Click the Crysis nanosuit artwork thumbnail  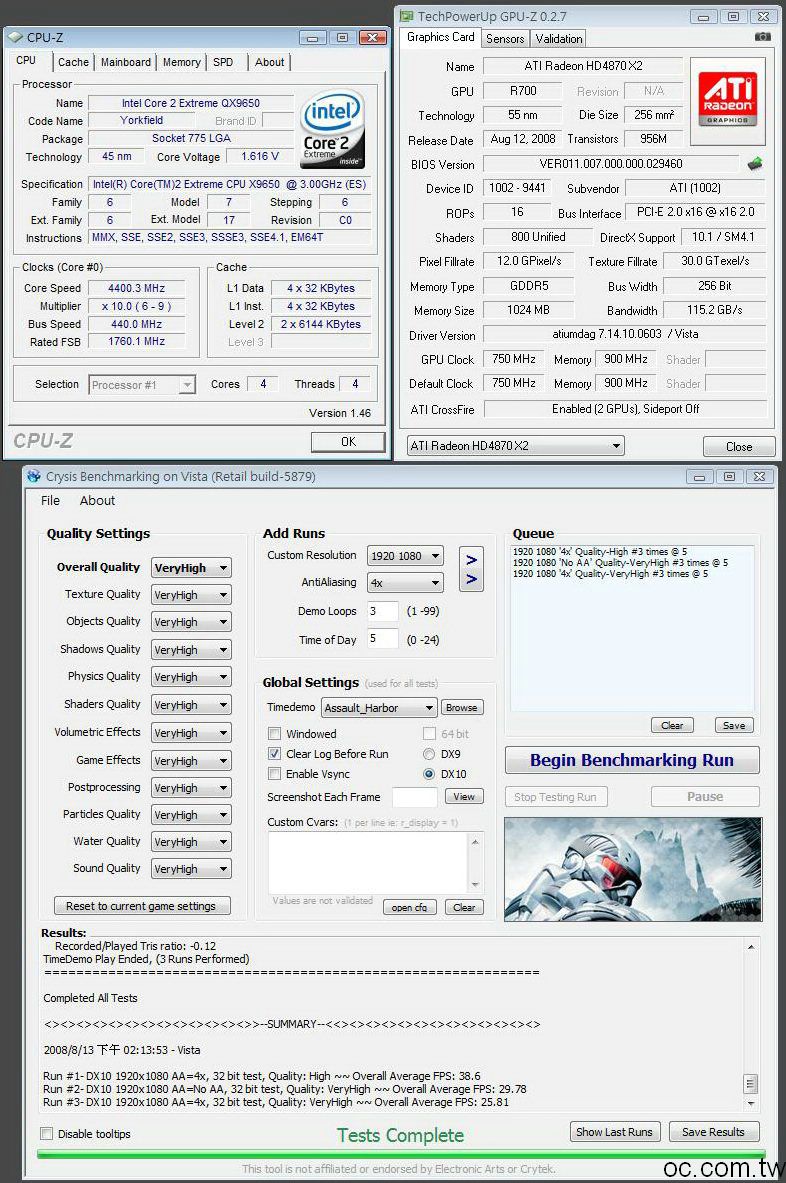point(633,869)
